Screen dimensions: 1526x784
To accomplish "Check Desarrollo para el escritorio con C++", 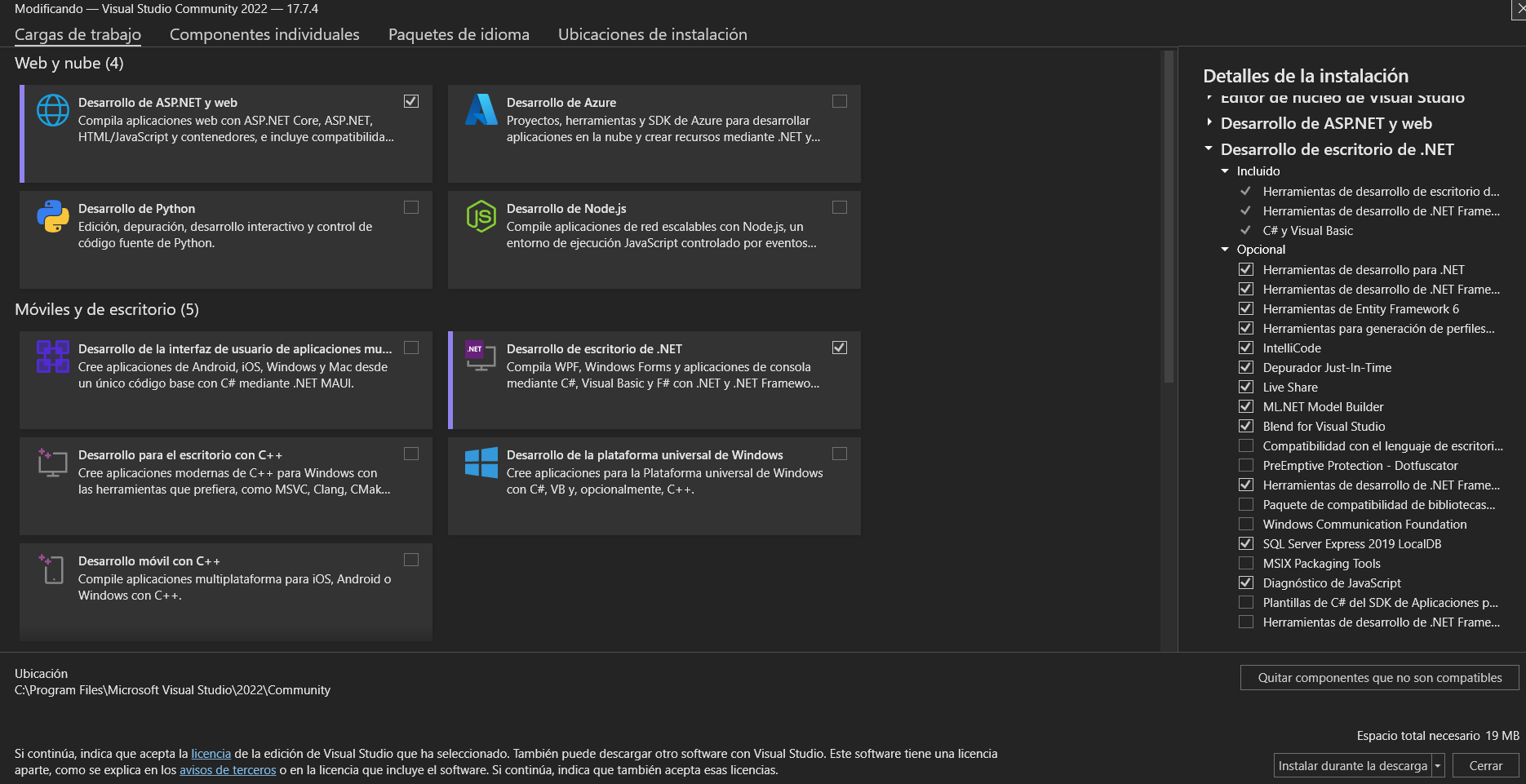I will [411, 454].
